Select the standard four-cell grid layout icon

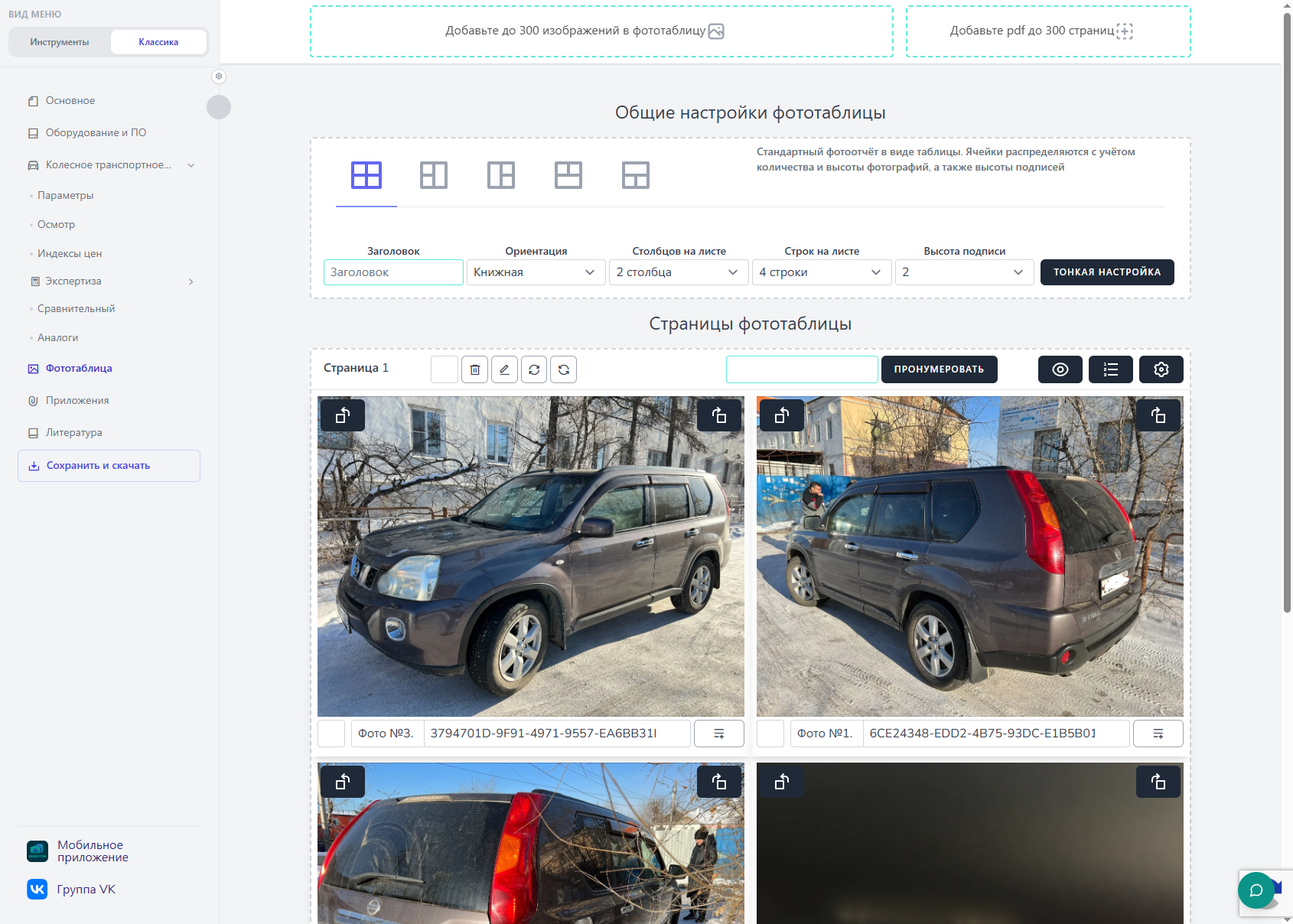pyautogui.click(x=366, y=175)
